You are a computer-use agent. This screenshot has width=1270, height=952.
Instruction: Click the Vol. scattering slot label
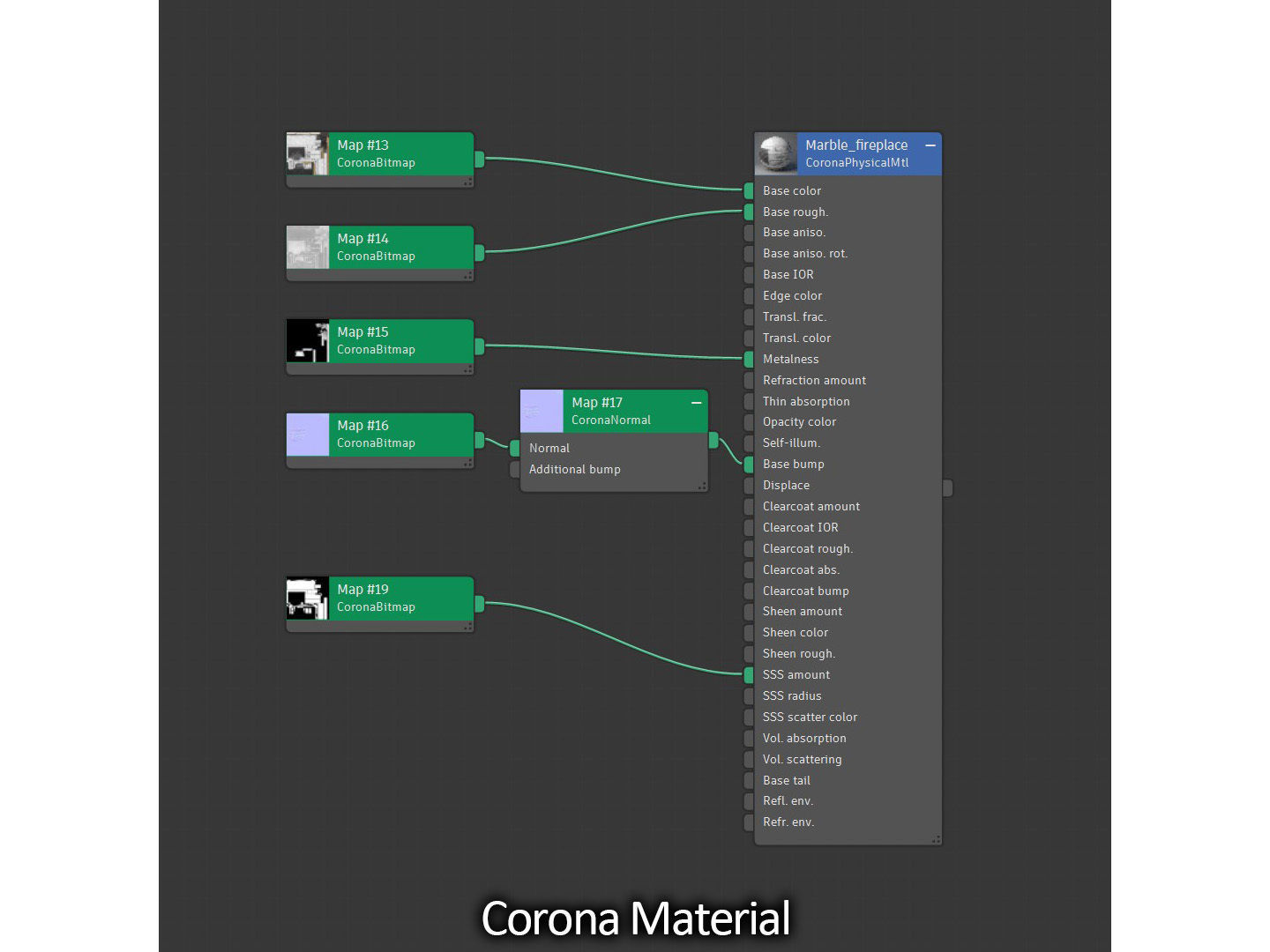pyautogui.click(x=802, y=760)
